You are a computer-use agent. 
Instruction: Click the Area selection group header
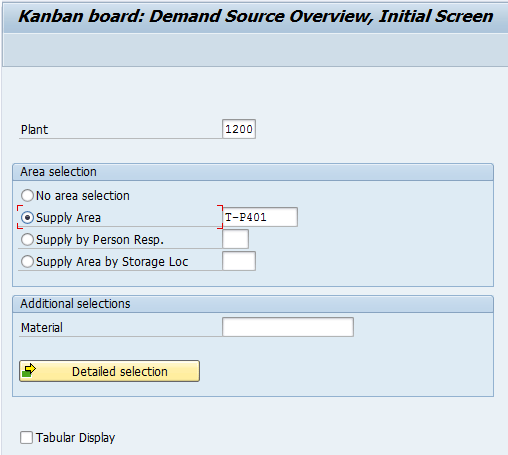(x=253, y=172)
